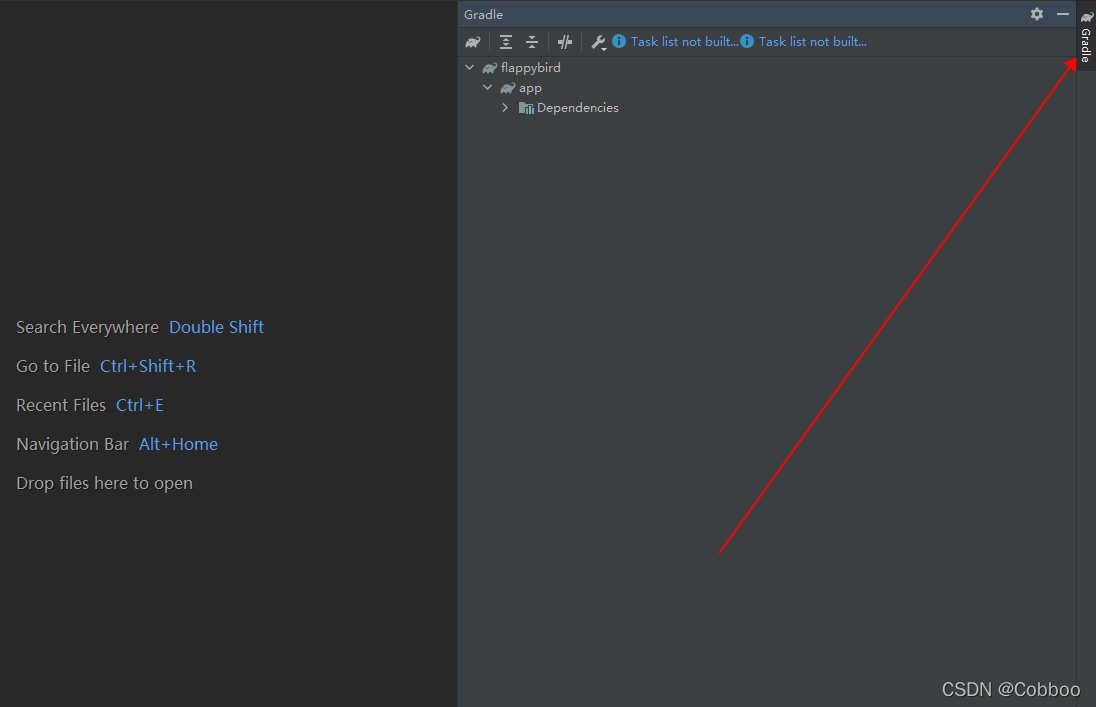Open Gradle settings with the wrench icon
1096x707 pixels.
(x=598, y=42)
